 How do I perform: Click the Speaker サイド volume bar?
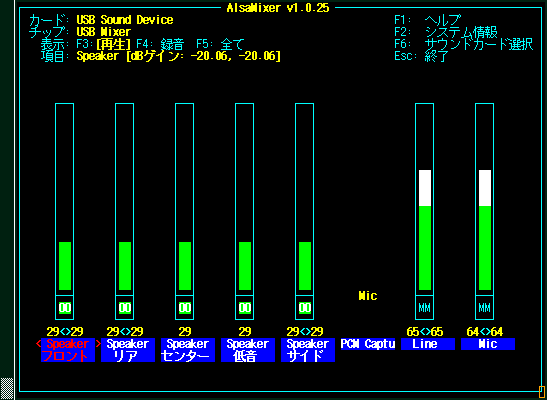click(x=305, y=199)
